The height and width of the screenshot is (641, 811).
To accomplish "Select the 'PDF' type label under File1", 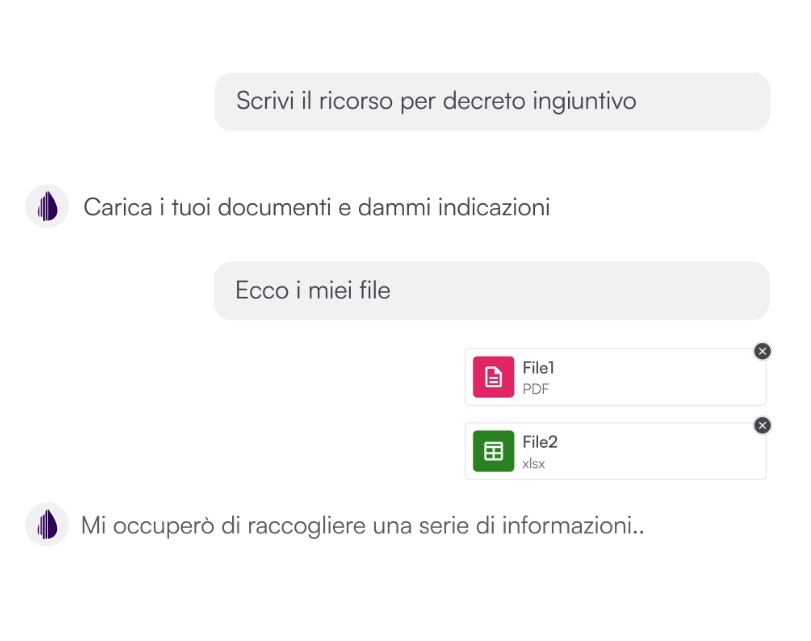I will coord(536,389).
